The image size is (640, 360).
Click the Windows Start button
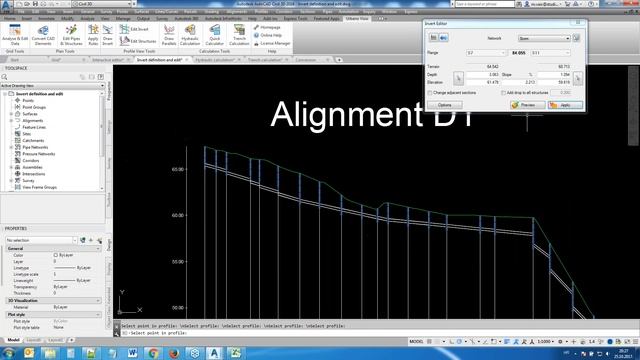[x=8, y=353]
